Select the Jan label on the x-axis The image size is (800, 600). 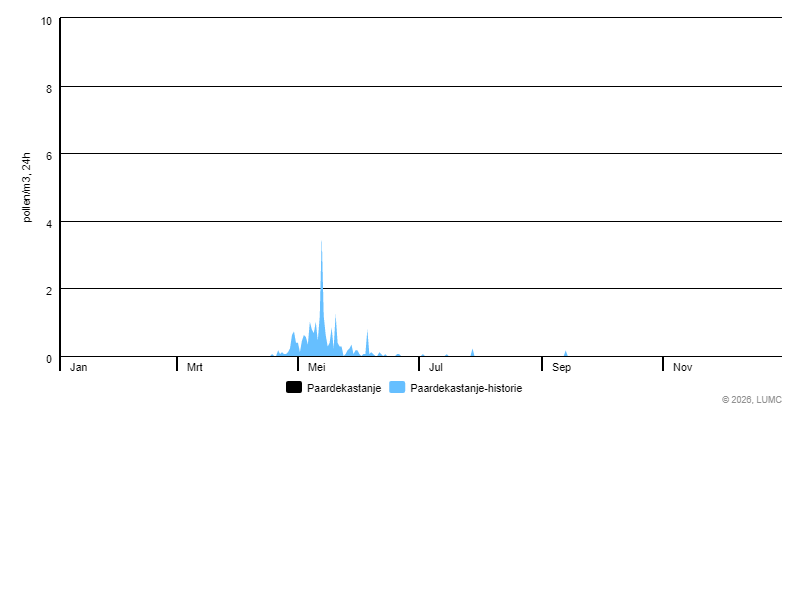pos(79,367)
